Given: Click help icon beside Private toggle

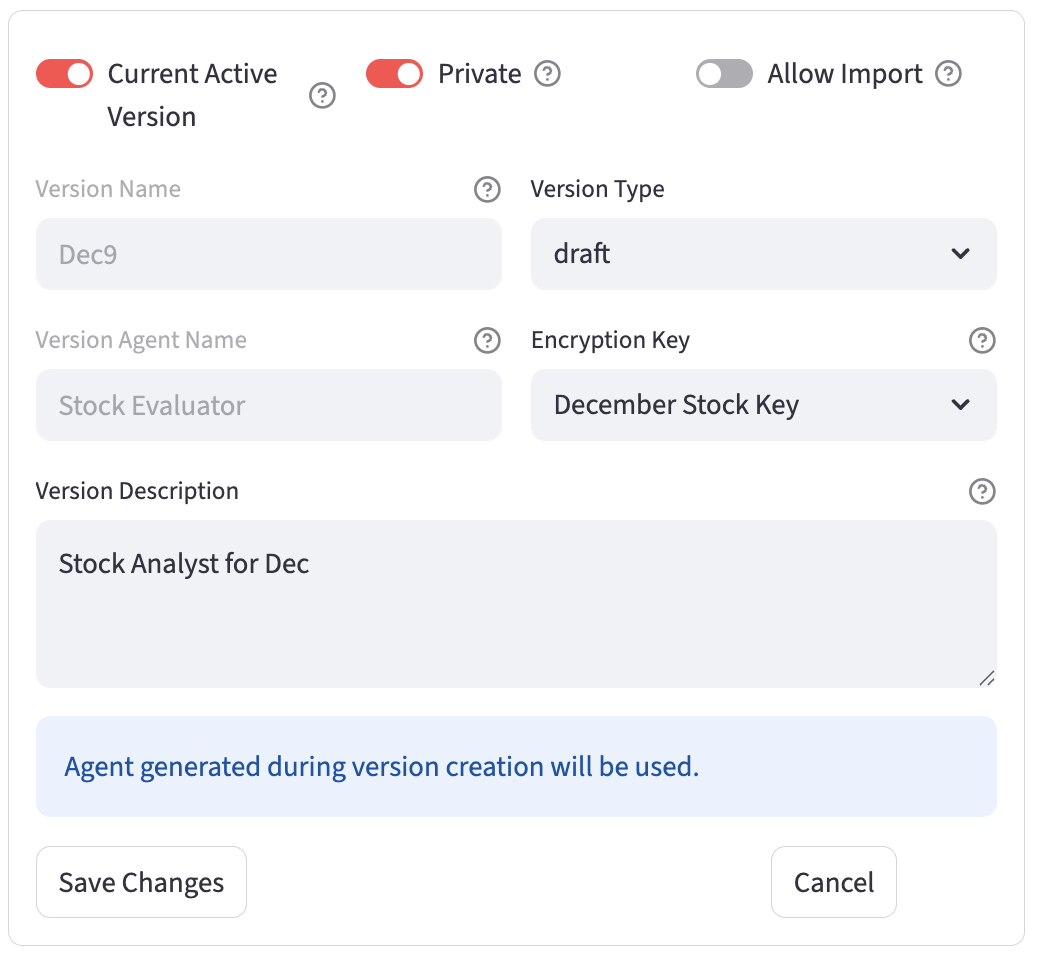Looking at the screenshot, I should 547,74.
